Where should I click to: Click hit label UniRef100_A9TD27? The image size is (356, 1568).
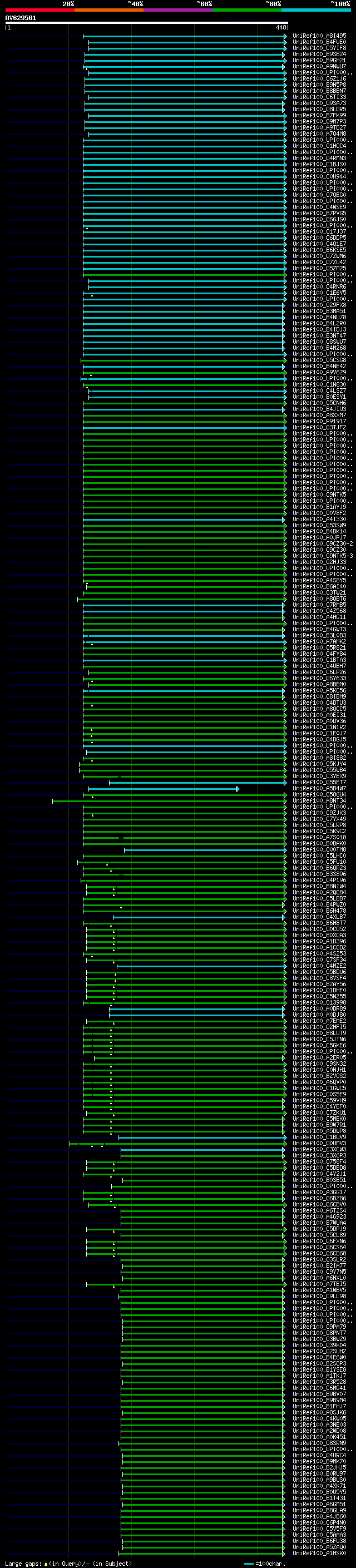click(319, 127)
